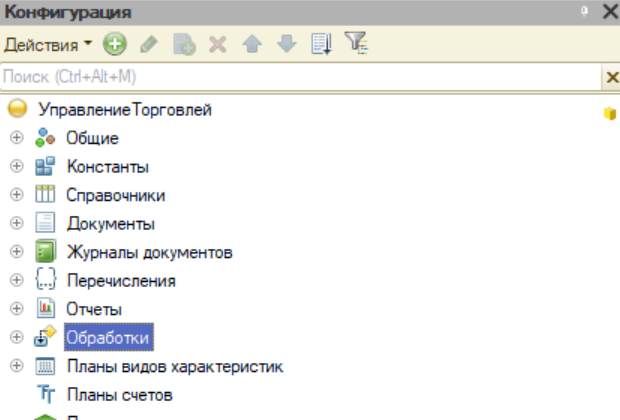Click the Планы видов характеристик icon
The height and width of the screenshot is (420, 620).
(45, 366)
